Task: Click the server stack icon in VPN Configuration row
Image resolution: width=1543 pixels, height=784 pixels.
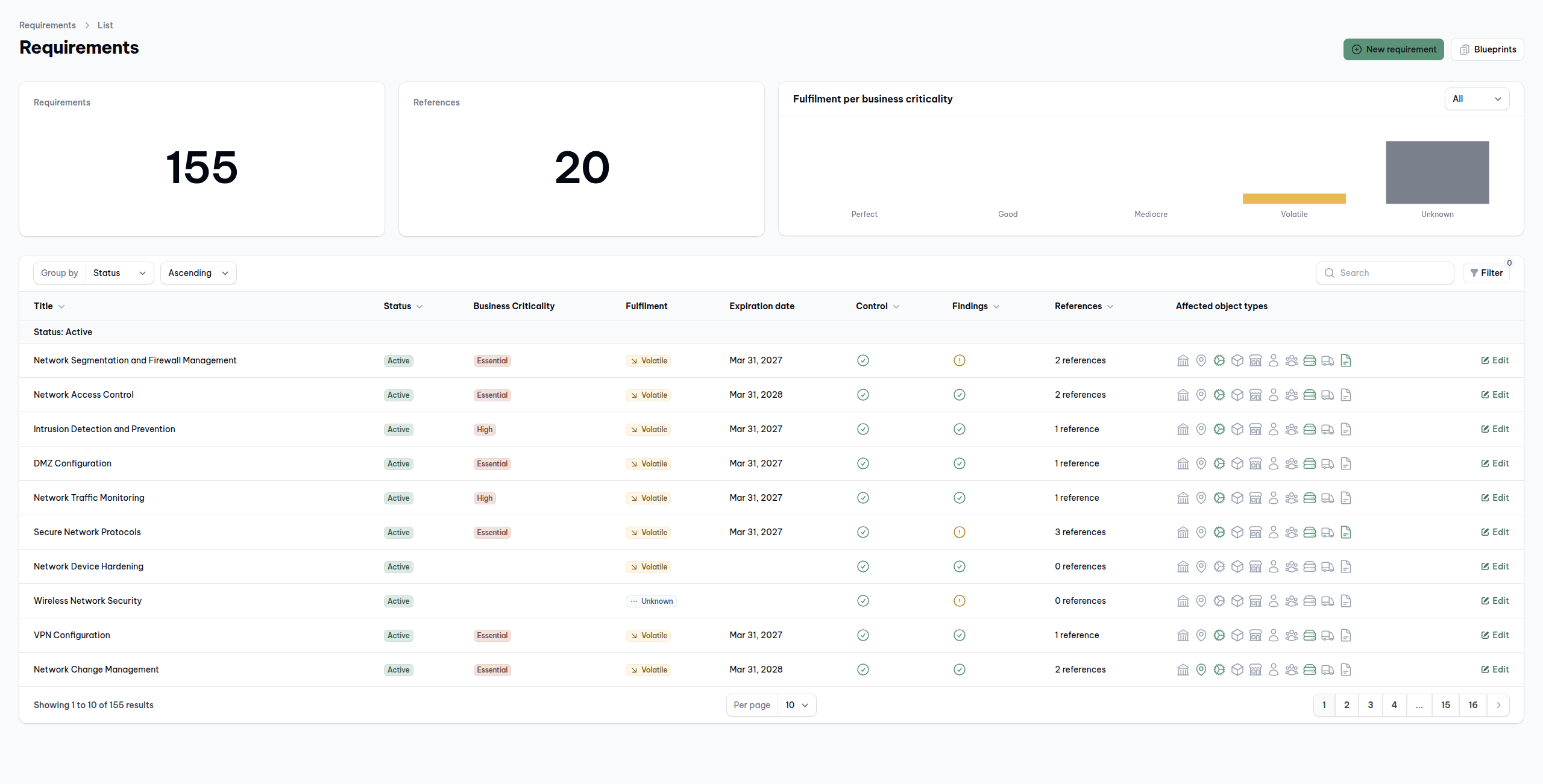Action: coord(1309,635)
